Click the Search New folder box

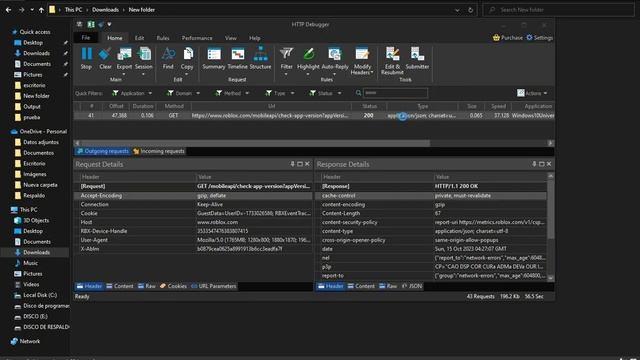[559, 10]
